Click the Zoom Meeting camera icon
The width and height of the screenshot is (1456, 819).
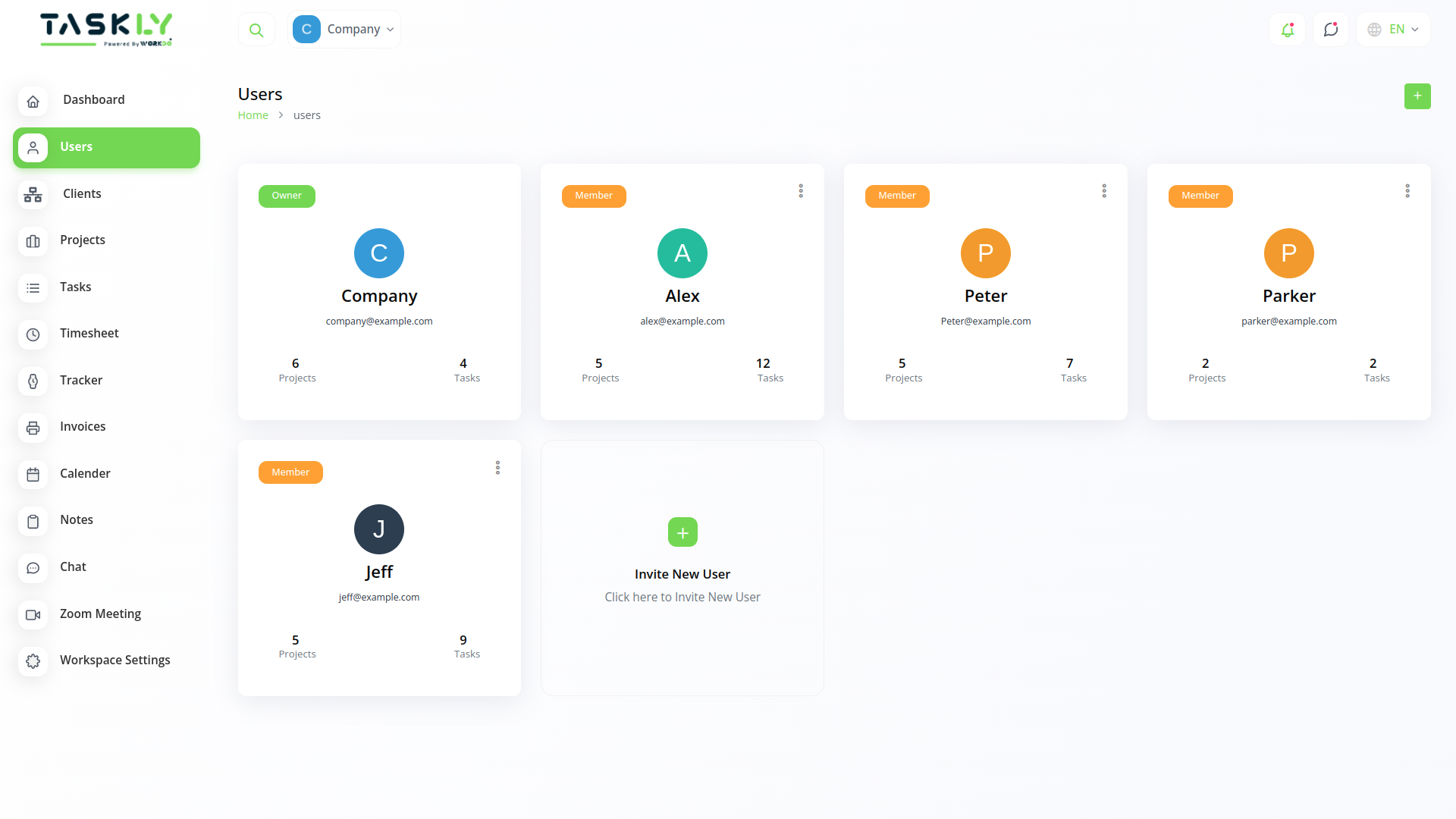click(33, 615)
